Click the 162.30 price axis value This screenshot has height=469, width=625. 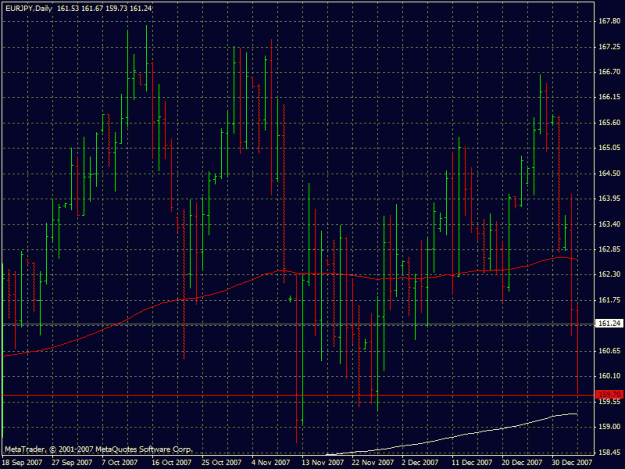[610, 274]
